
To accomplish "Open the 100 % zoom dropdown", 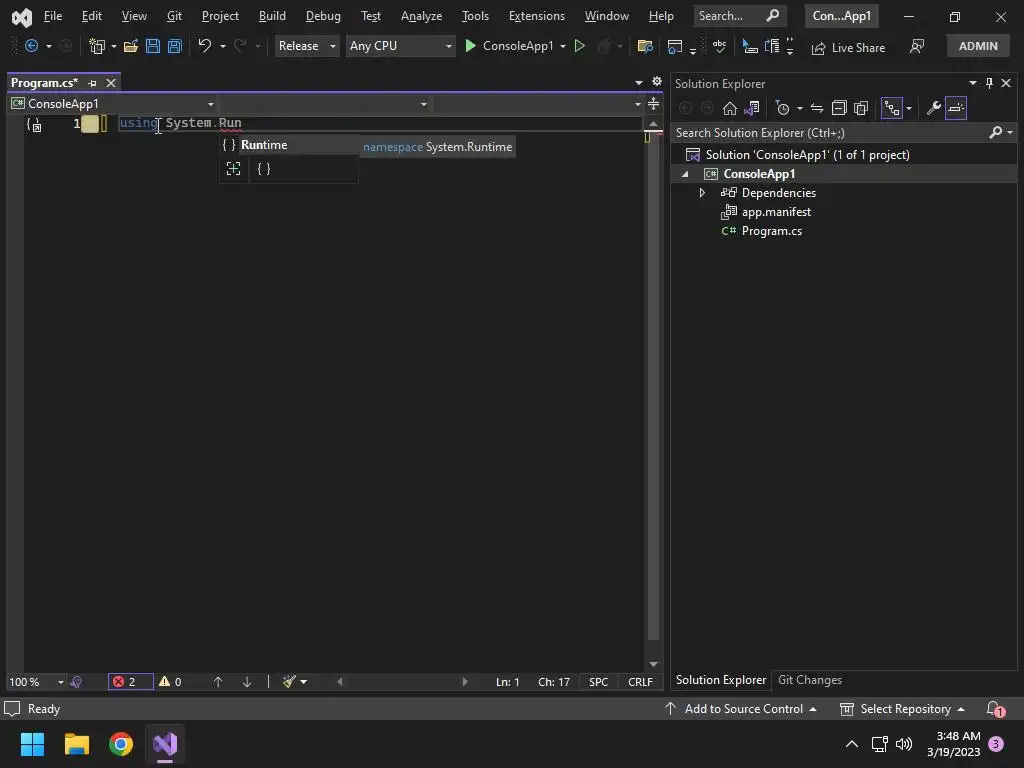I will [x=36, y=682].
